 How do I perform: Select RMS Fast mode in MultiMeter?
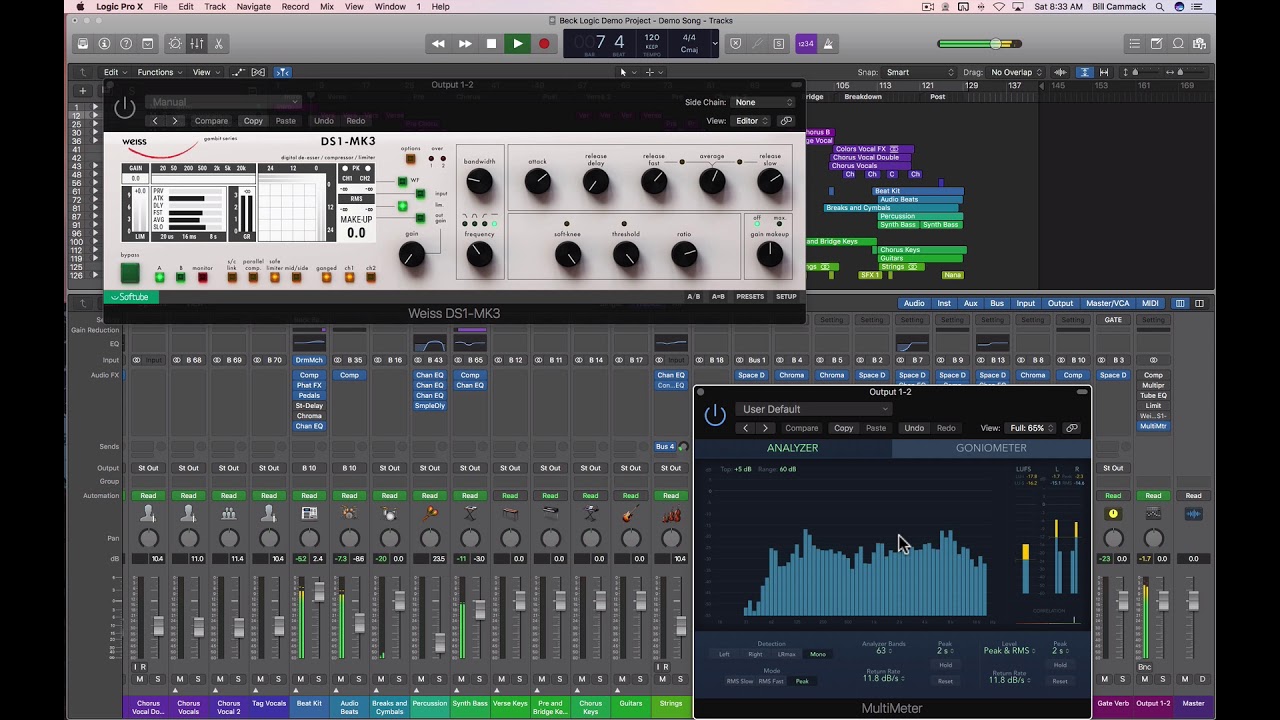point(771,681)
